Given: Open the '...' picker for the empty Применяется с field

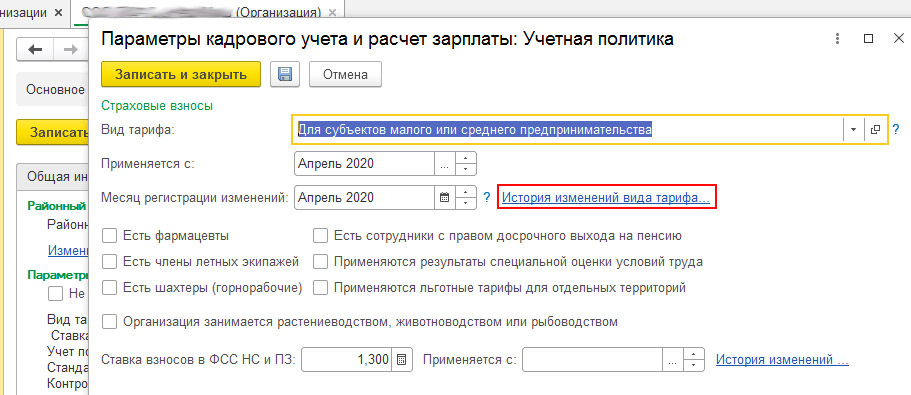Looking at the screenshot, I should 672,360.
